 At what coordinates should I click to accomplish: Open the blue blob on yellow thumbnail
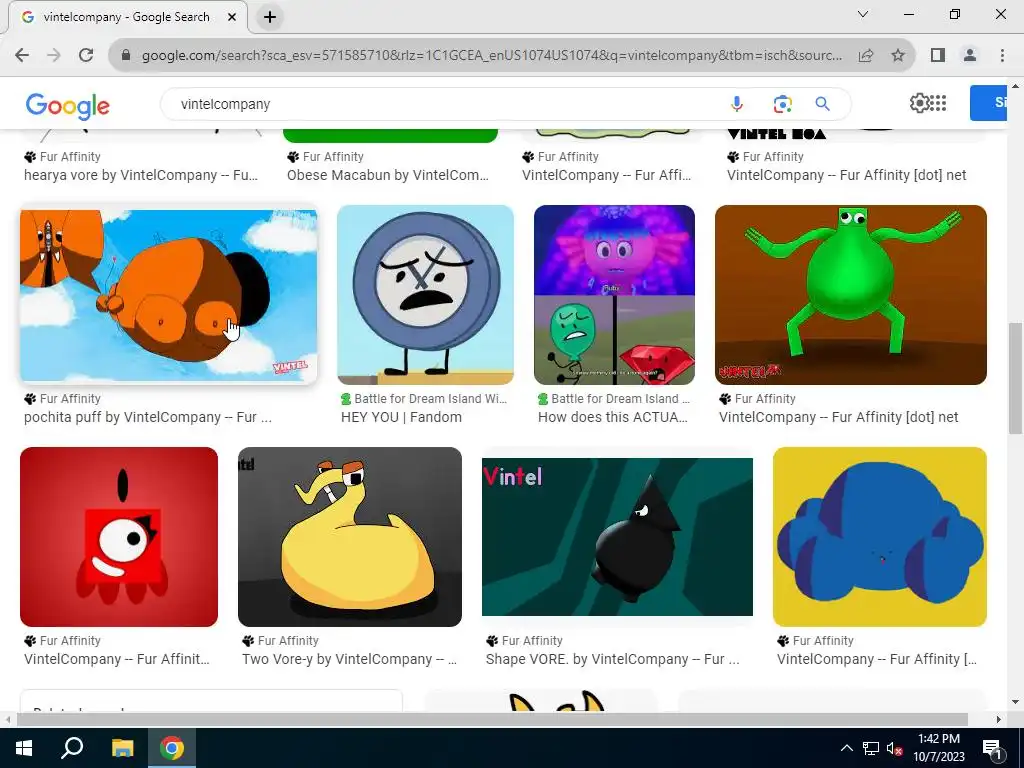pyautogui.click(x=880, y=537)
